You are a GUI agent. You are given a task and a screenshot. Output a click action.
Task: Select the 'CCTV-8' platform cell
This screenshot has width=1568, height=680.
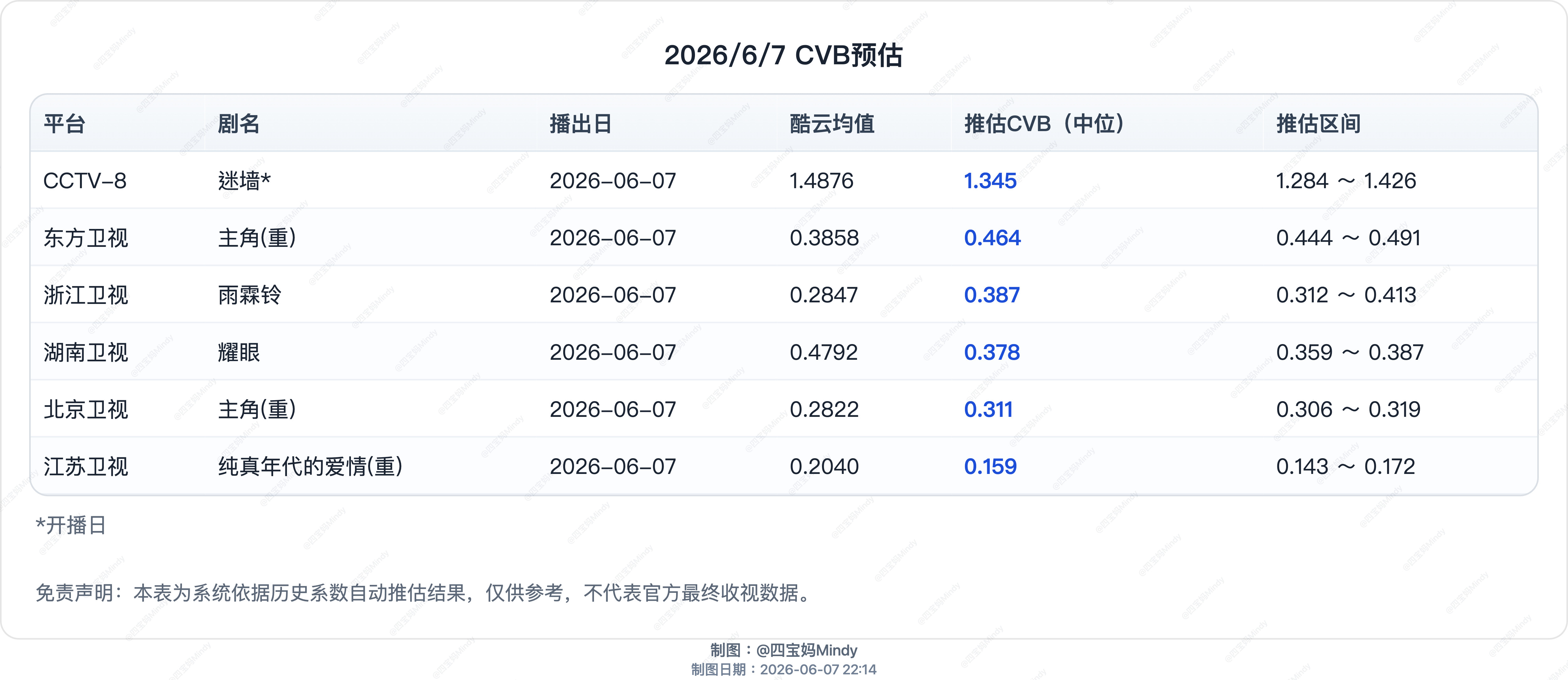point(85,181)
